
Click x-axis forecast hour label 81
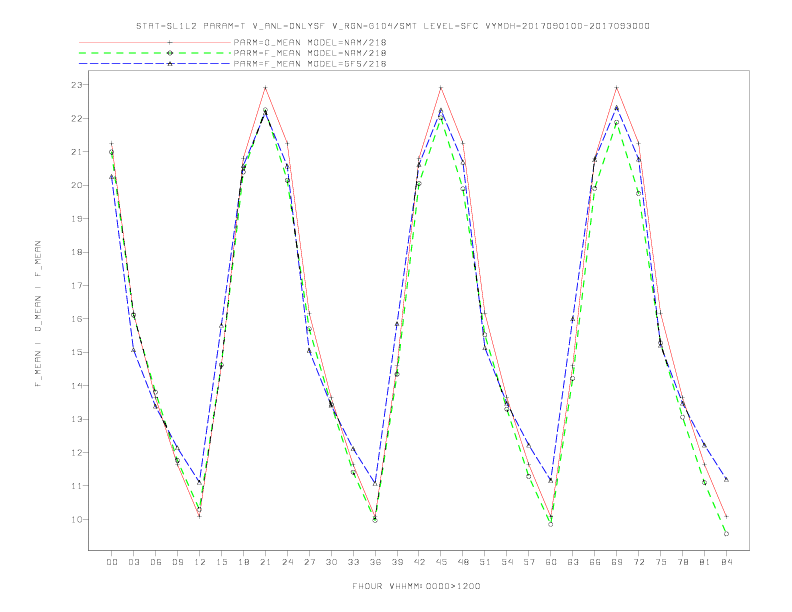point(705,562)
